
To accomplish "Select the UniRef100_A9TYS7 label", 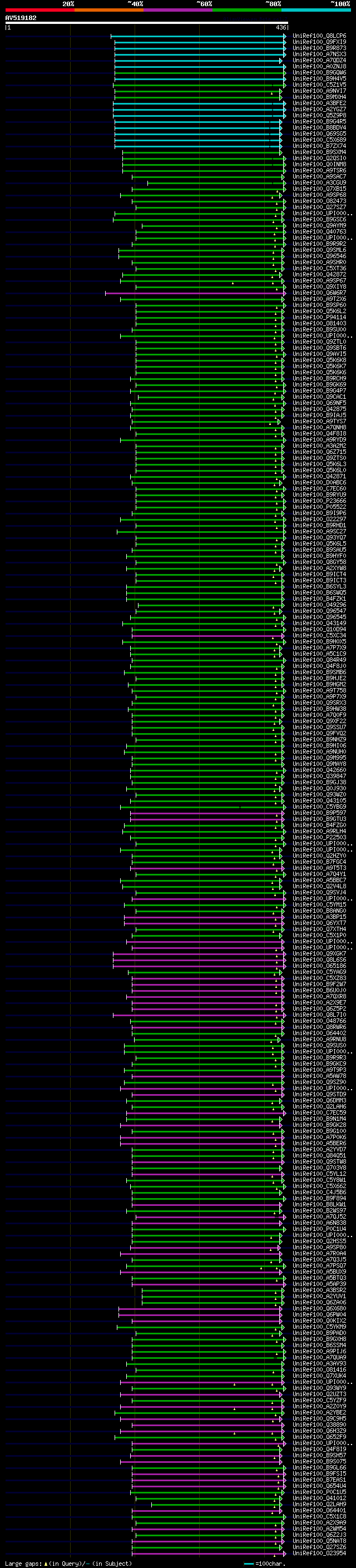I will 319,421.
